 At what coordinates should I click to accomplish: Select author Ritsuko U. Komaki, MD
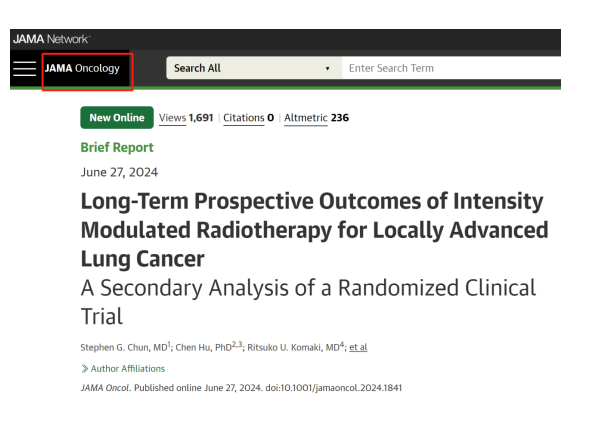click(293, 347)
